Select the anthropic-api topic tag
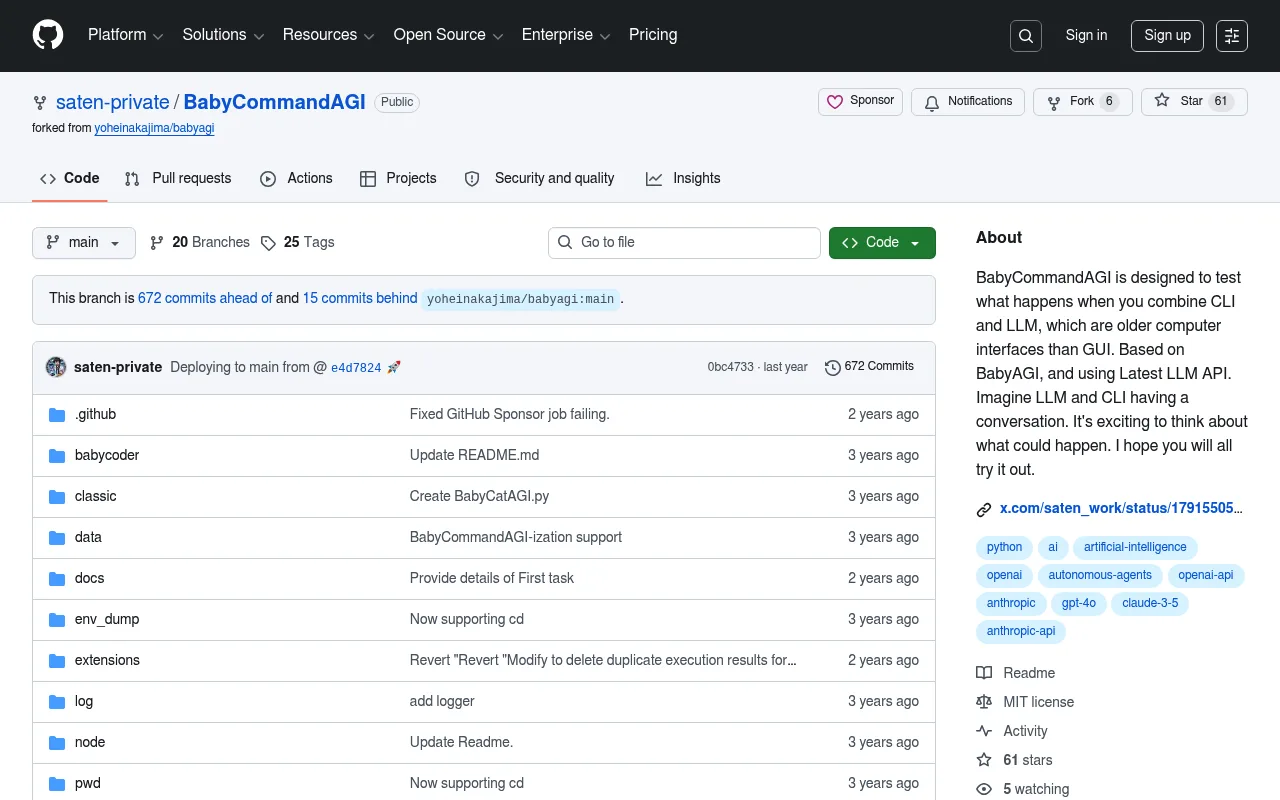The image size is (1280, 800). click(1021, 631)
